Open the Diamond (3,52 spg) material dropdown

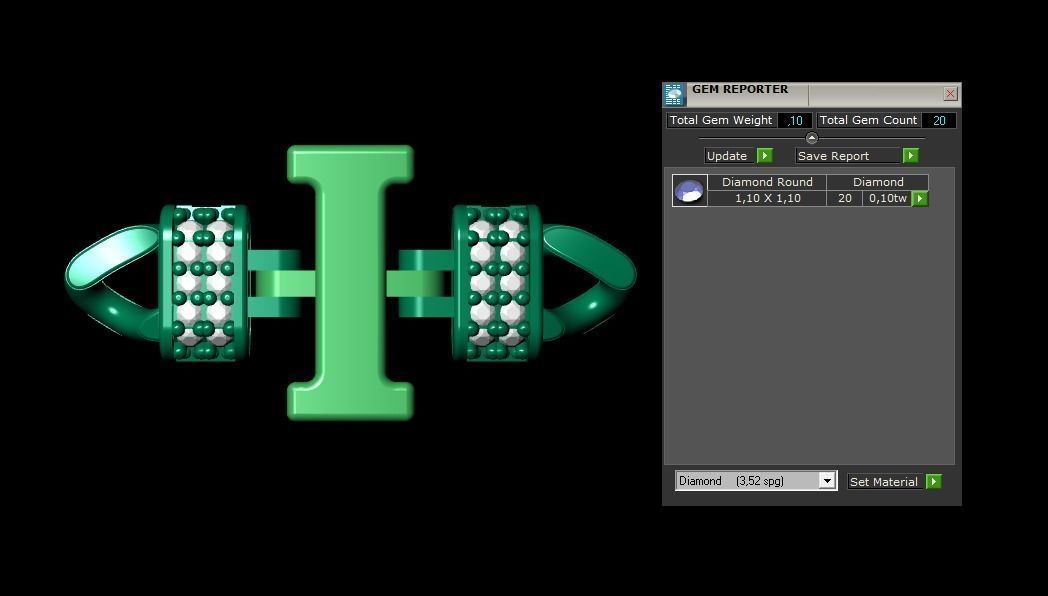(756, 480)
